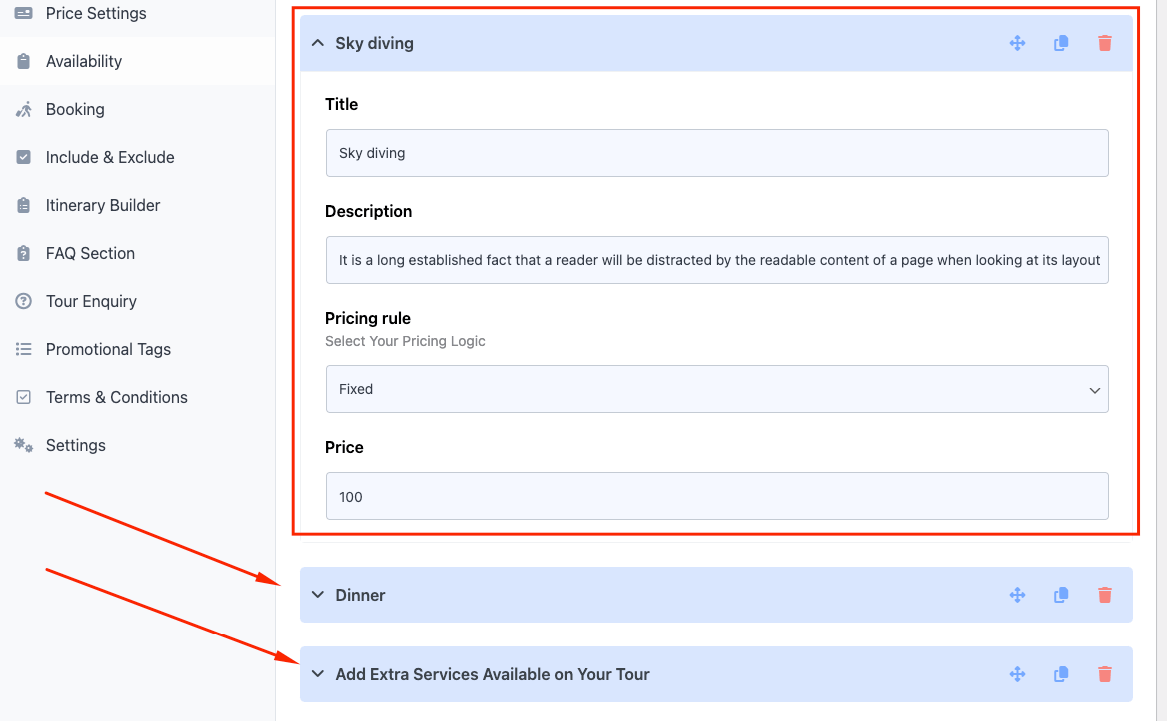Delete the Add Extra Services item

coord(1104,674)
